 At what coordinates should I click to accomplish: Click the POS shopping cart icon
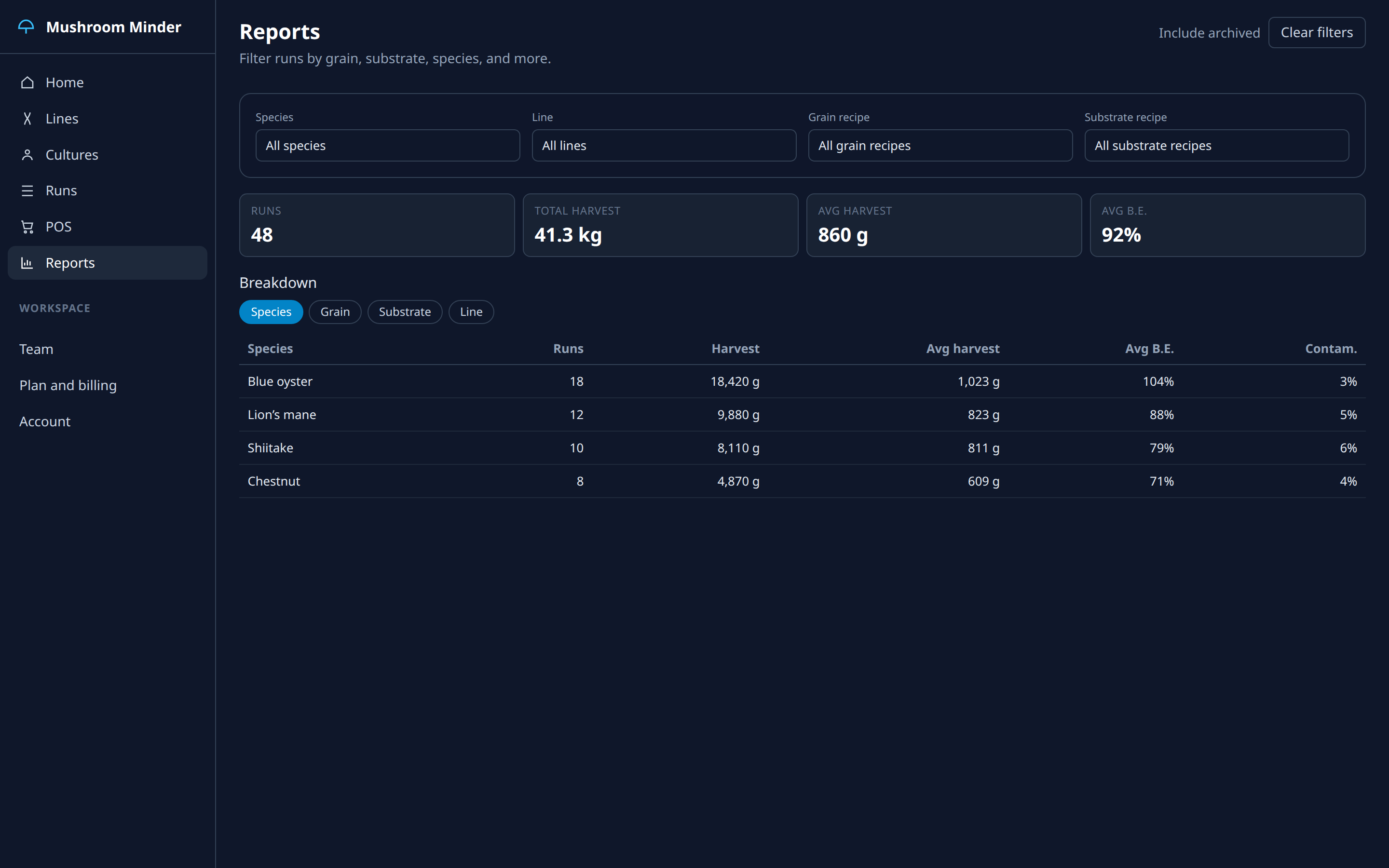pos(27,227)
